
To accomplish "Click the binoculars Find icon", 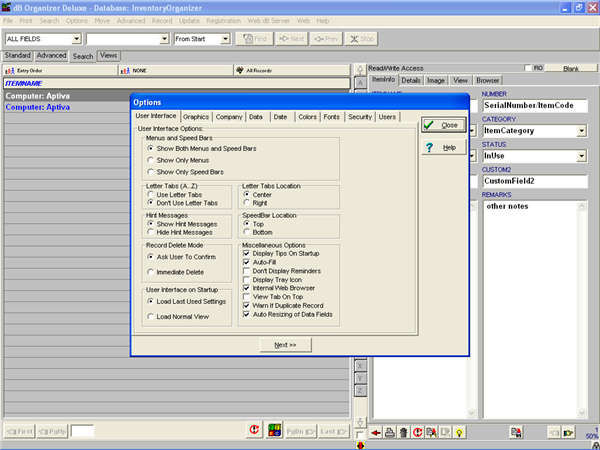I will click(x=248, y=39).
